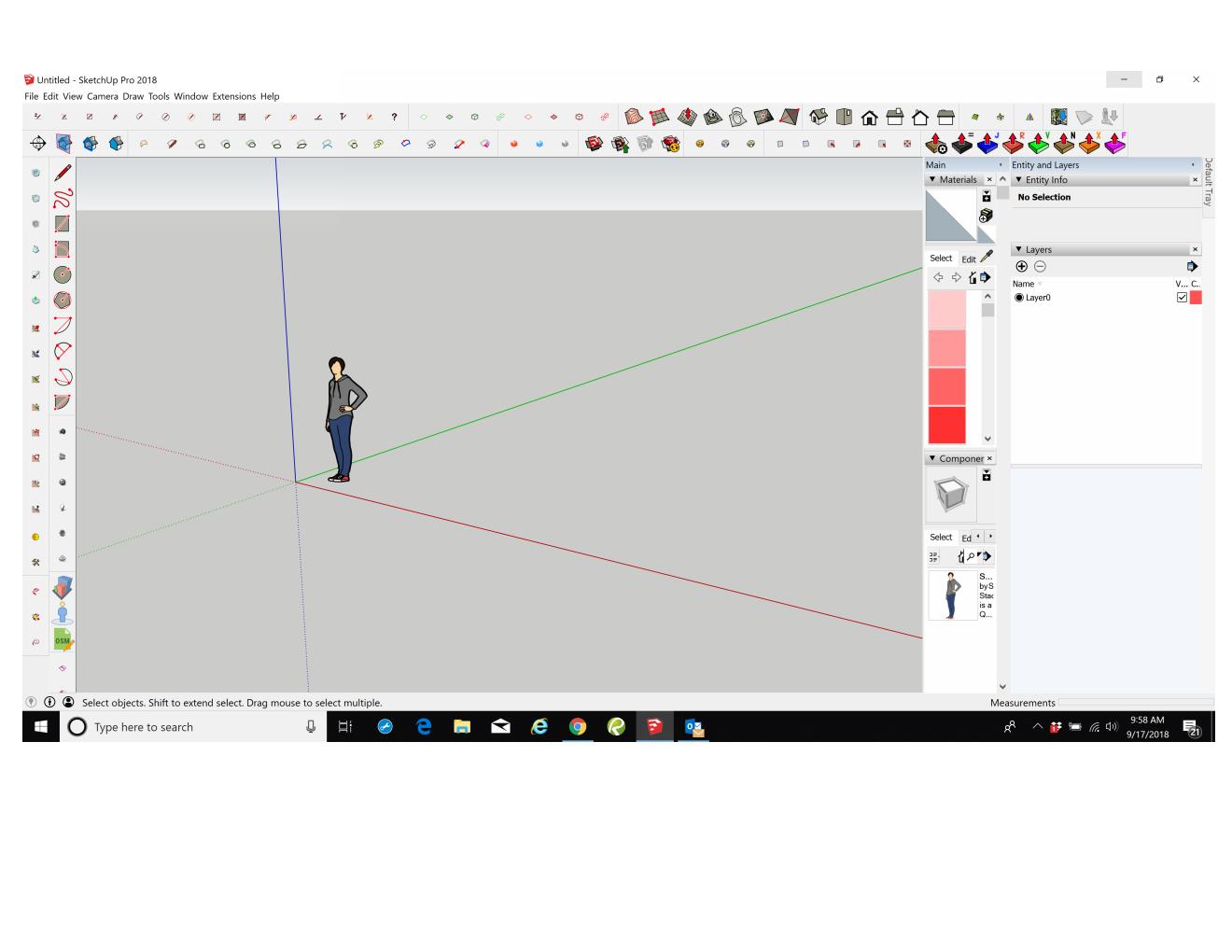Collapse the Components panel

pyautogui.click(x=932, y=458)
